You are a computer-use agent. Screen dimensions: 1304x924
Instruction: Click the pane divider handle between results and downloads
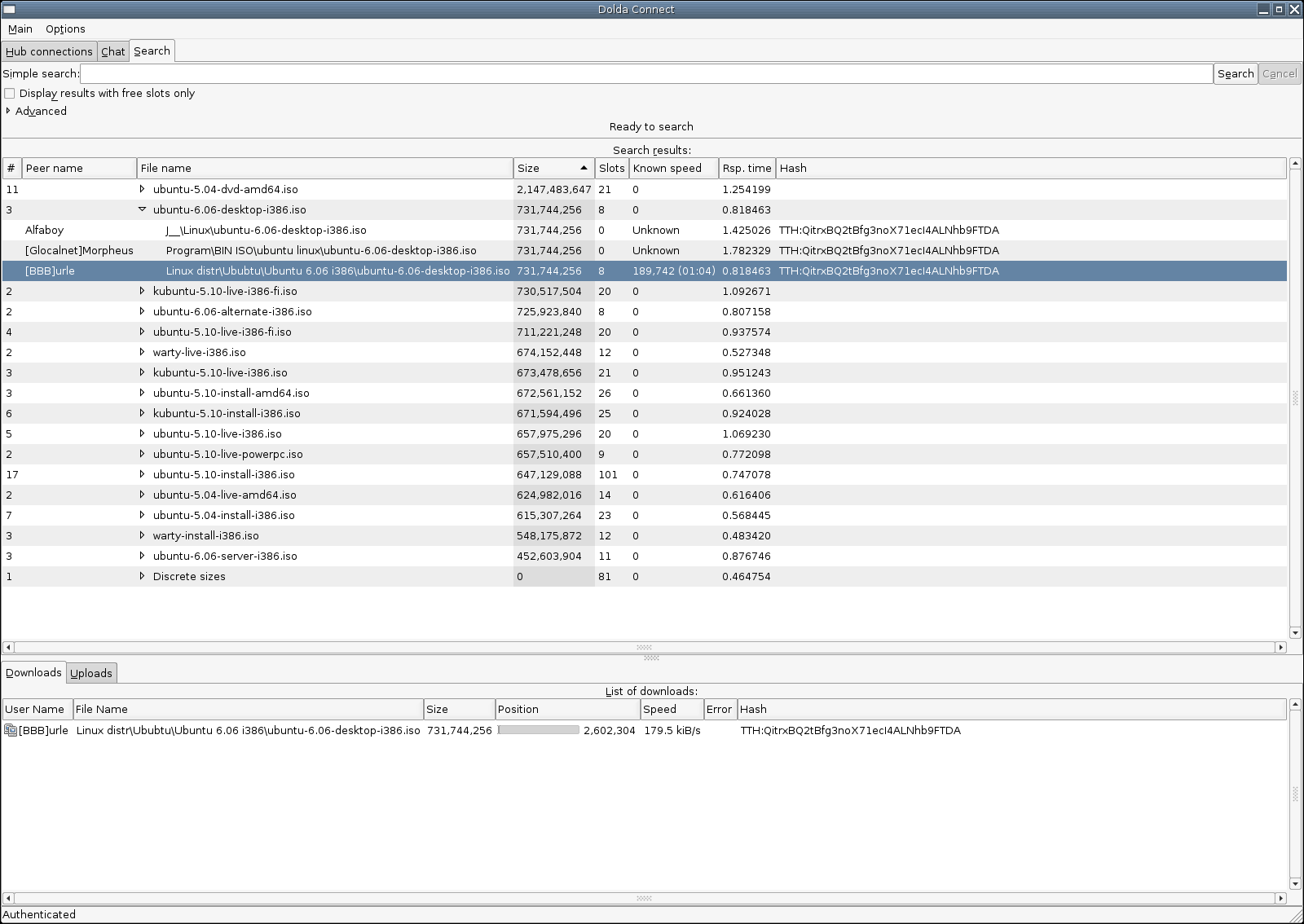[x=651, y=658]
